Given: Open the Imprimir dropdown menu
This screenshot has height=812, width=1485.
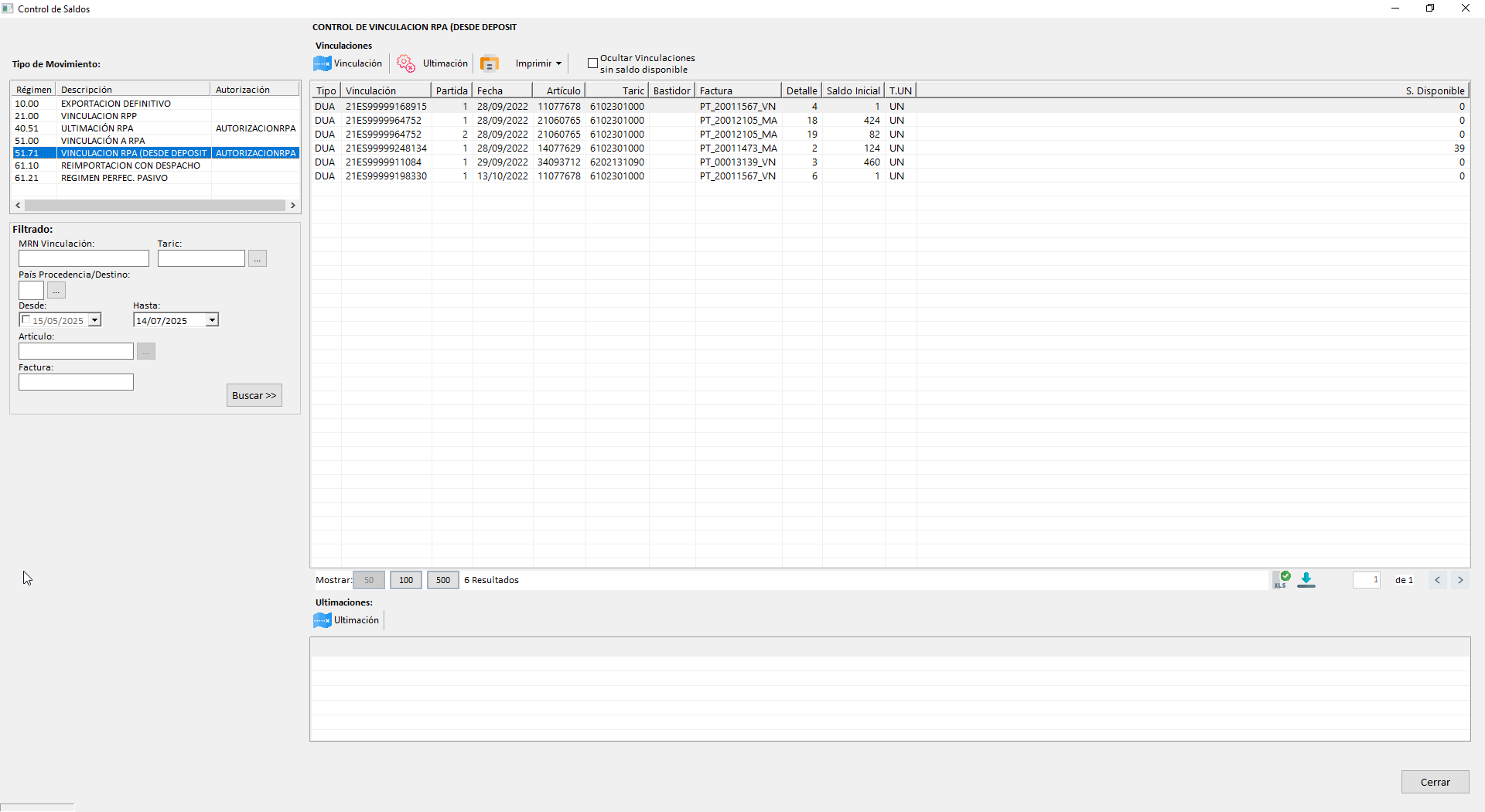Looking at the screenshot, I should (x=538, y=63).
